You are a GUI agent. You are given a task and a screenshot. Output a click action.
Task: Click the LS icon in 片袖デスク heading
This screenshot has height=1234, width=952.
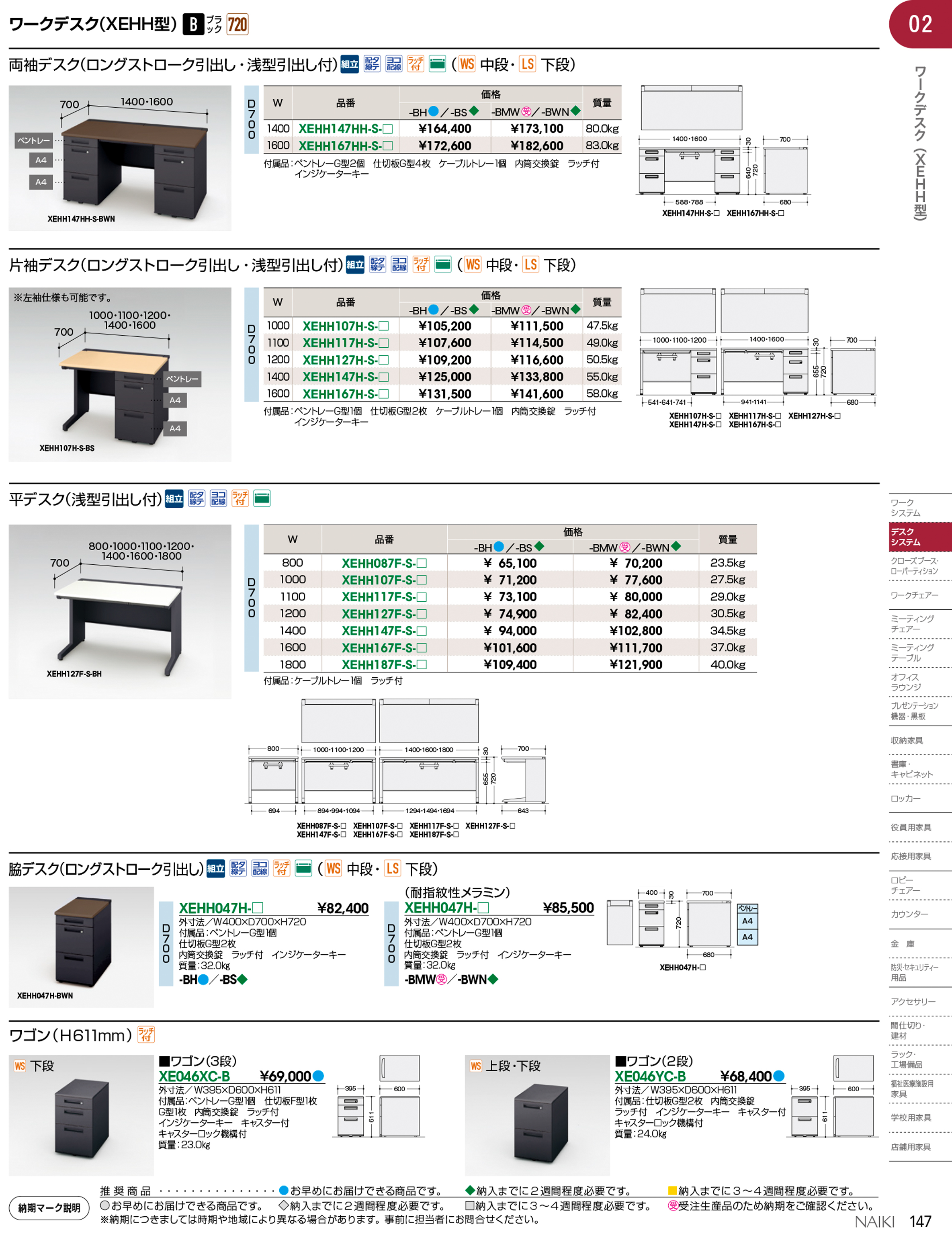[530, 264]
